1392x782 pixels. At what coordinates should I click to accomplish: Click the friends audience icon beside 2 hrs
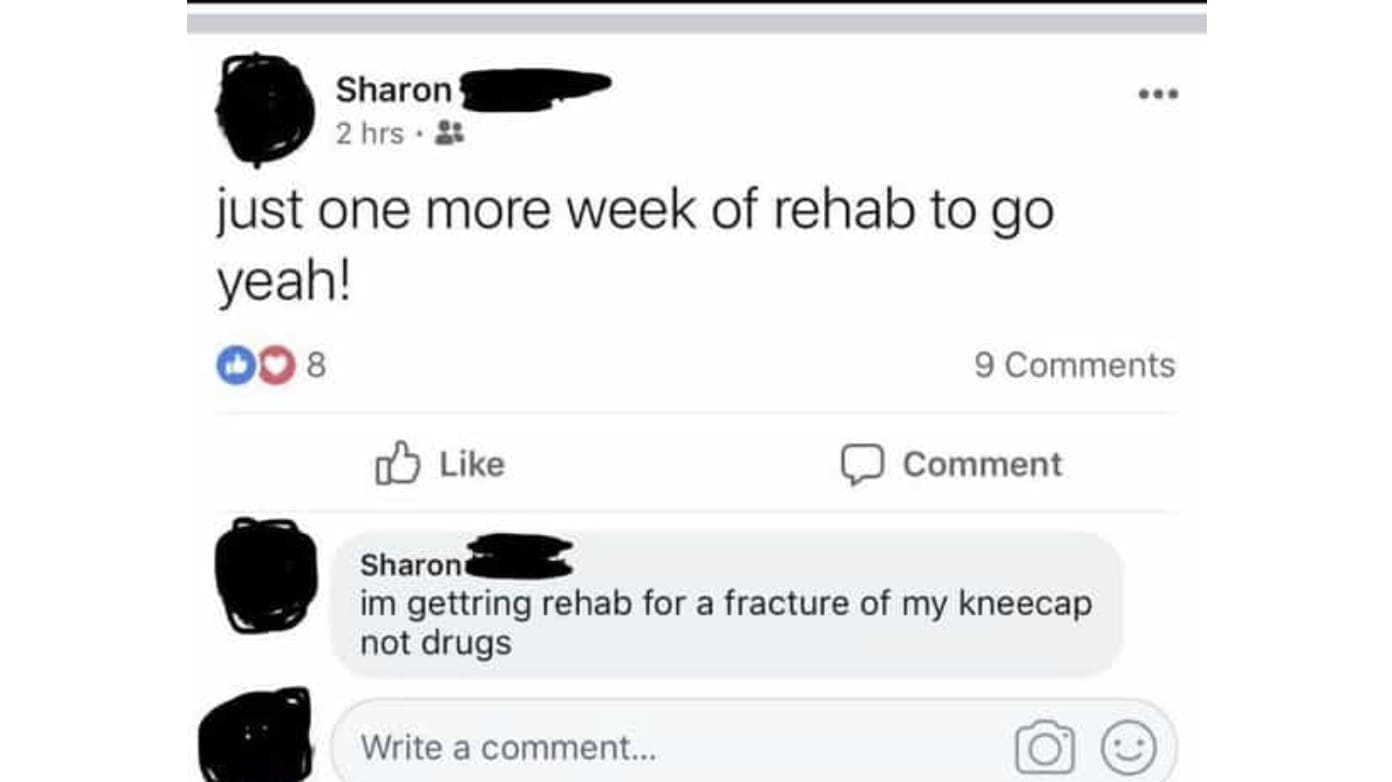(449, 134)
